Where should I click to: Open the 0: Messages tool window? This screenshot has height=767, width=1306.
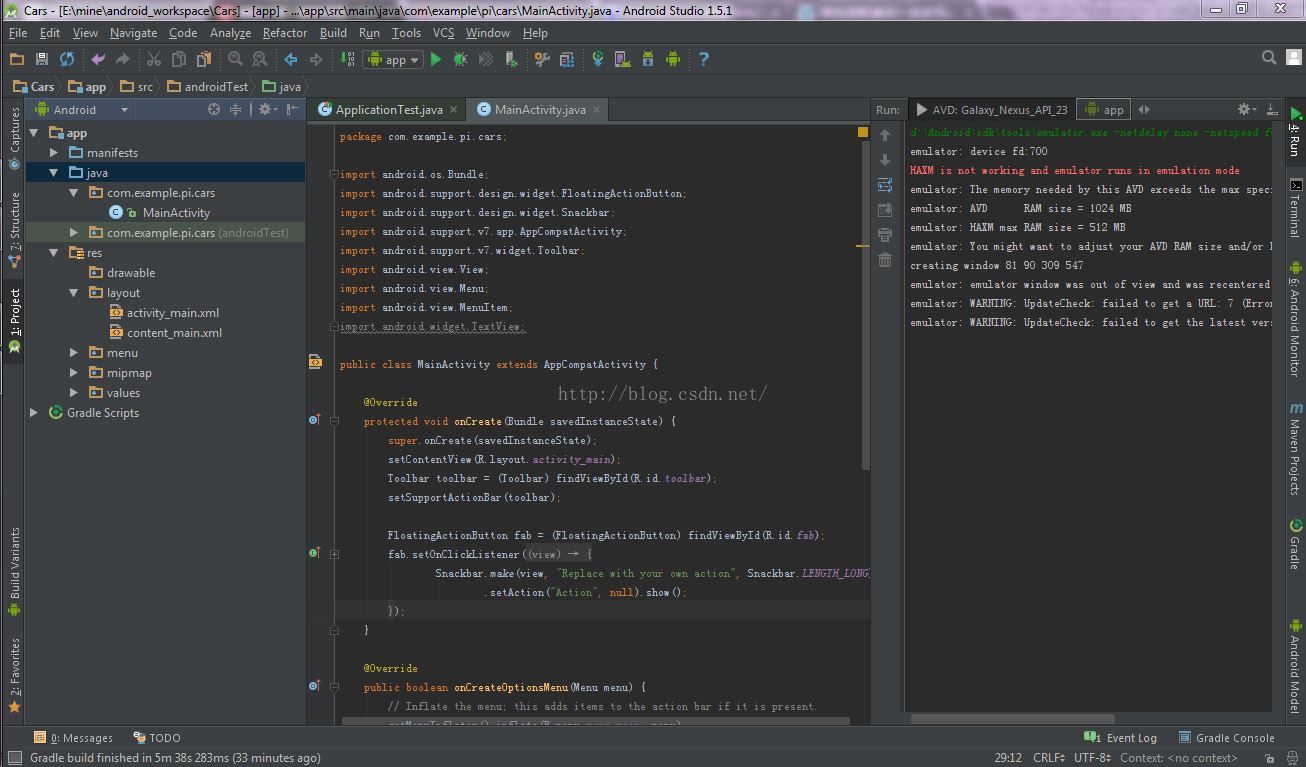coord(73,738)
